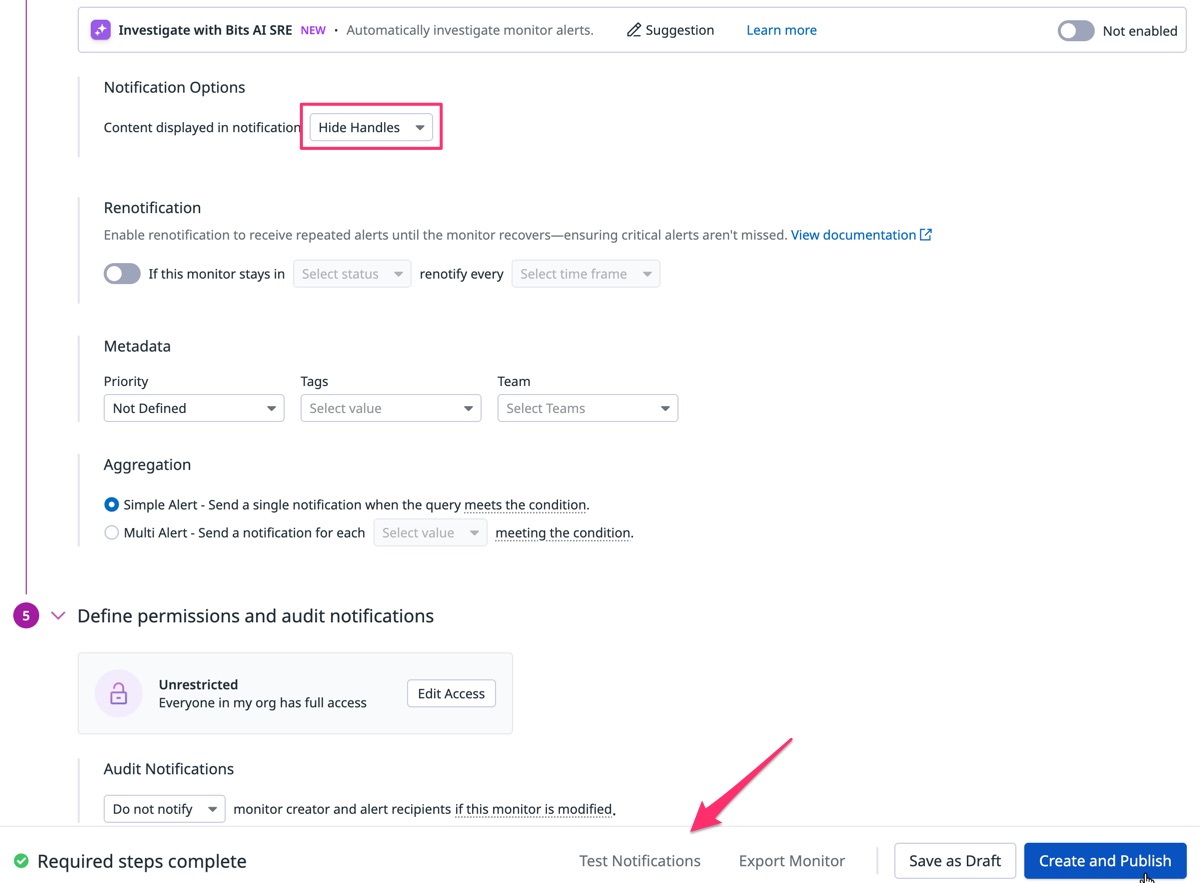This screenshot has height=883, width=1200.
Task: Open the Priority dropdown showing Not Defined
Action: click(x=193, y=408)
